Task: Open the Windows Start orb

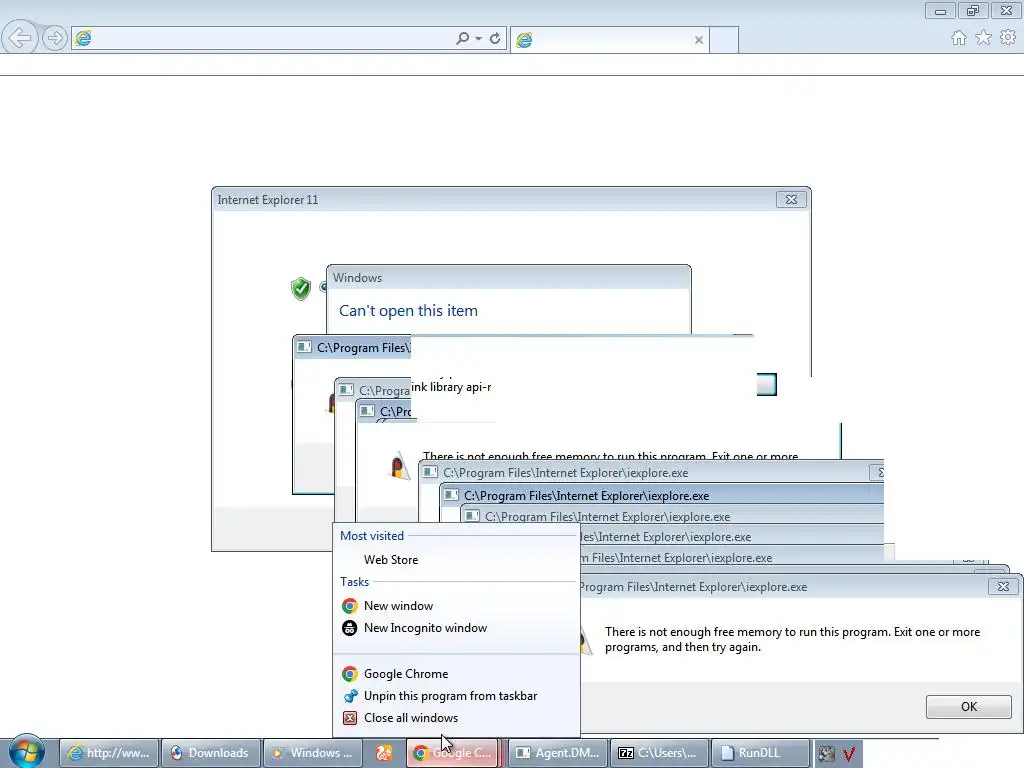Action: pyautogui.click(x=27, y=752)
